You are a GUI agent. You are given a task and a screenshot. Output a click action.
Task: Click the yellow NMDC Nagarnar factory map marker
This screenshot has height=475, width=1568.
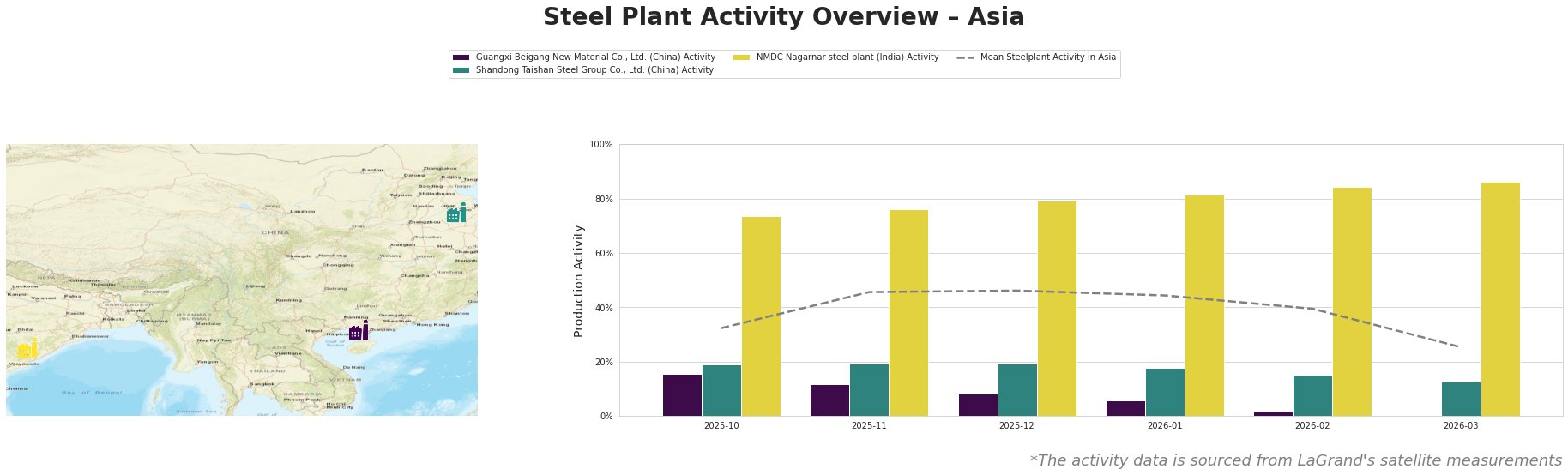[27, 349]
